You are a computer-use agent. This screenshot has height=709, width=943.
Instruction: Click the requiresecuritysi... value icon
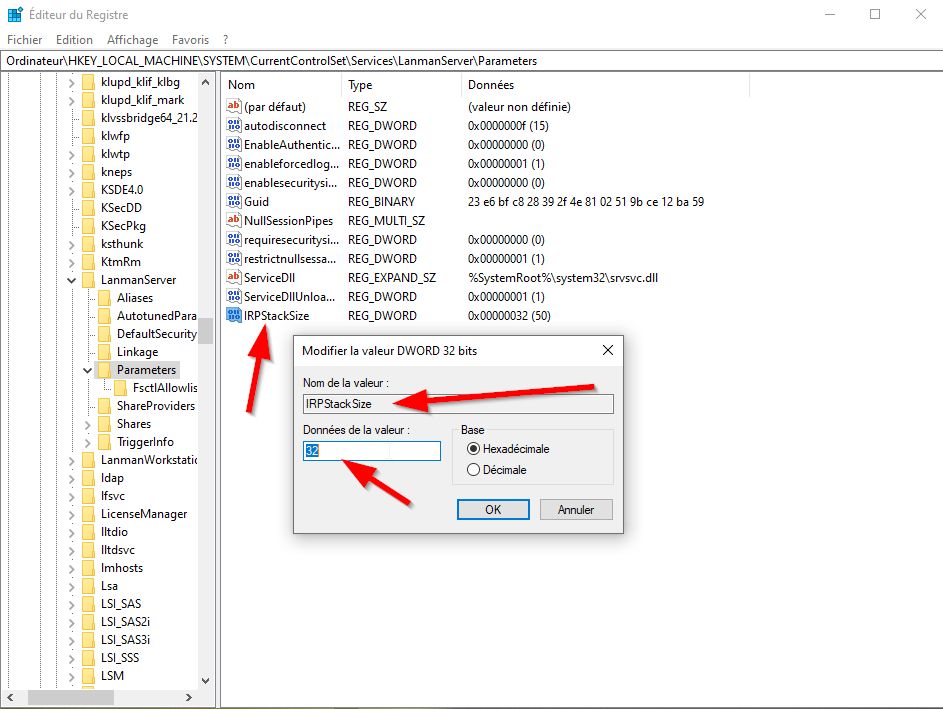coord(233,239)
